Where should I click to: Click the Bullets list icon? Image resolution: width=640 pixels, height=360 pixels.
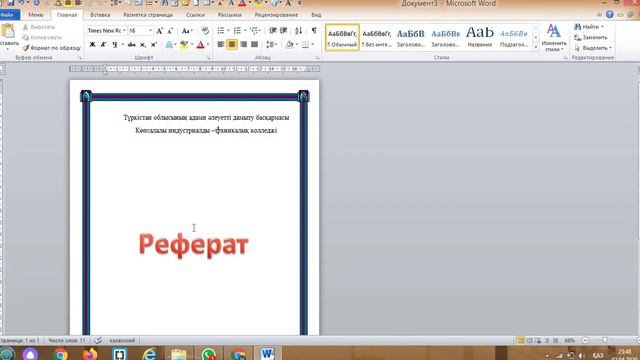click(x=221, y=31)
